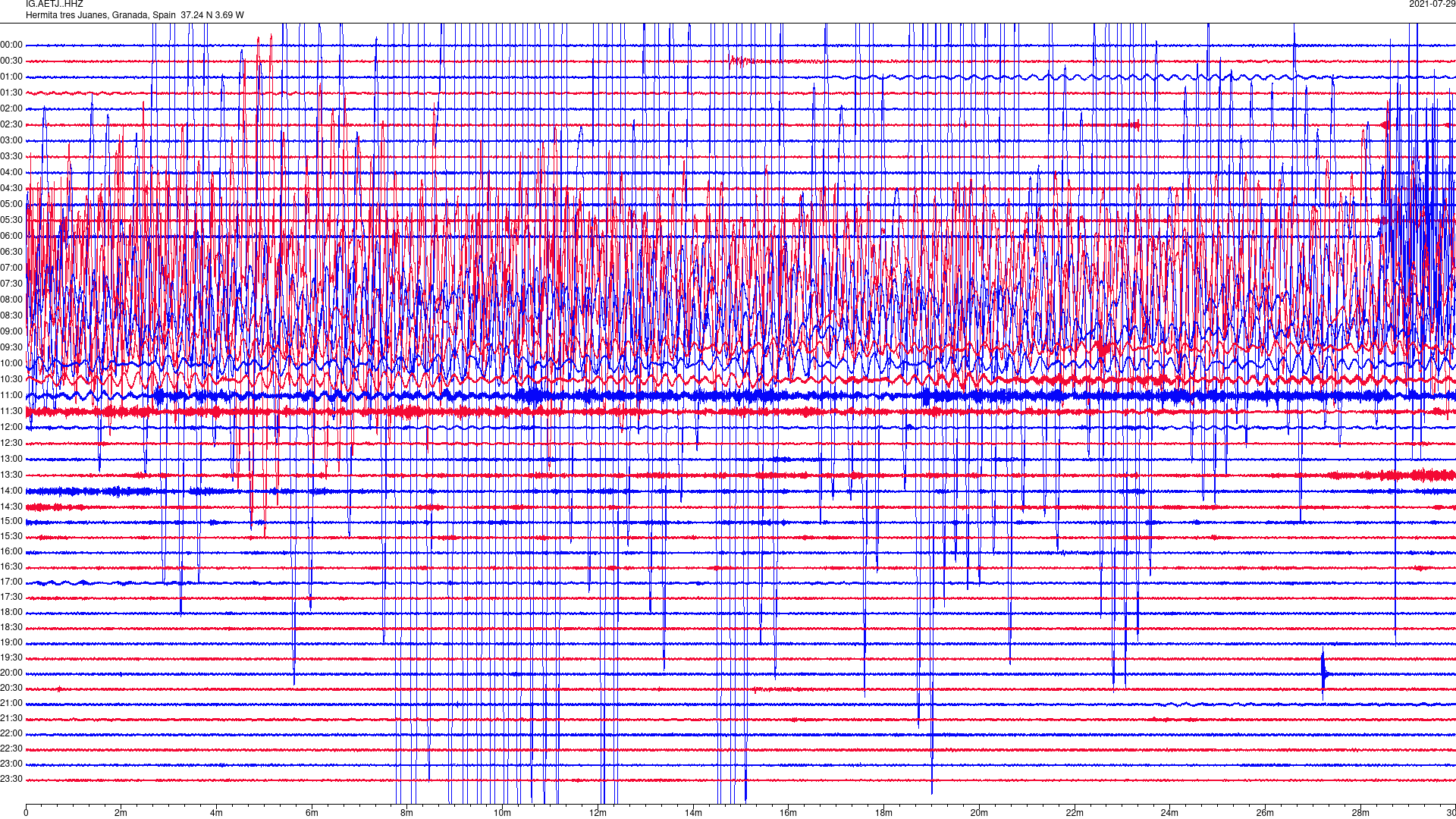Click the 11:00 row label
The width and height of the screenshot is (1456, 819).
tap(11, 395)
